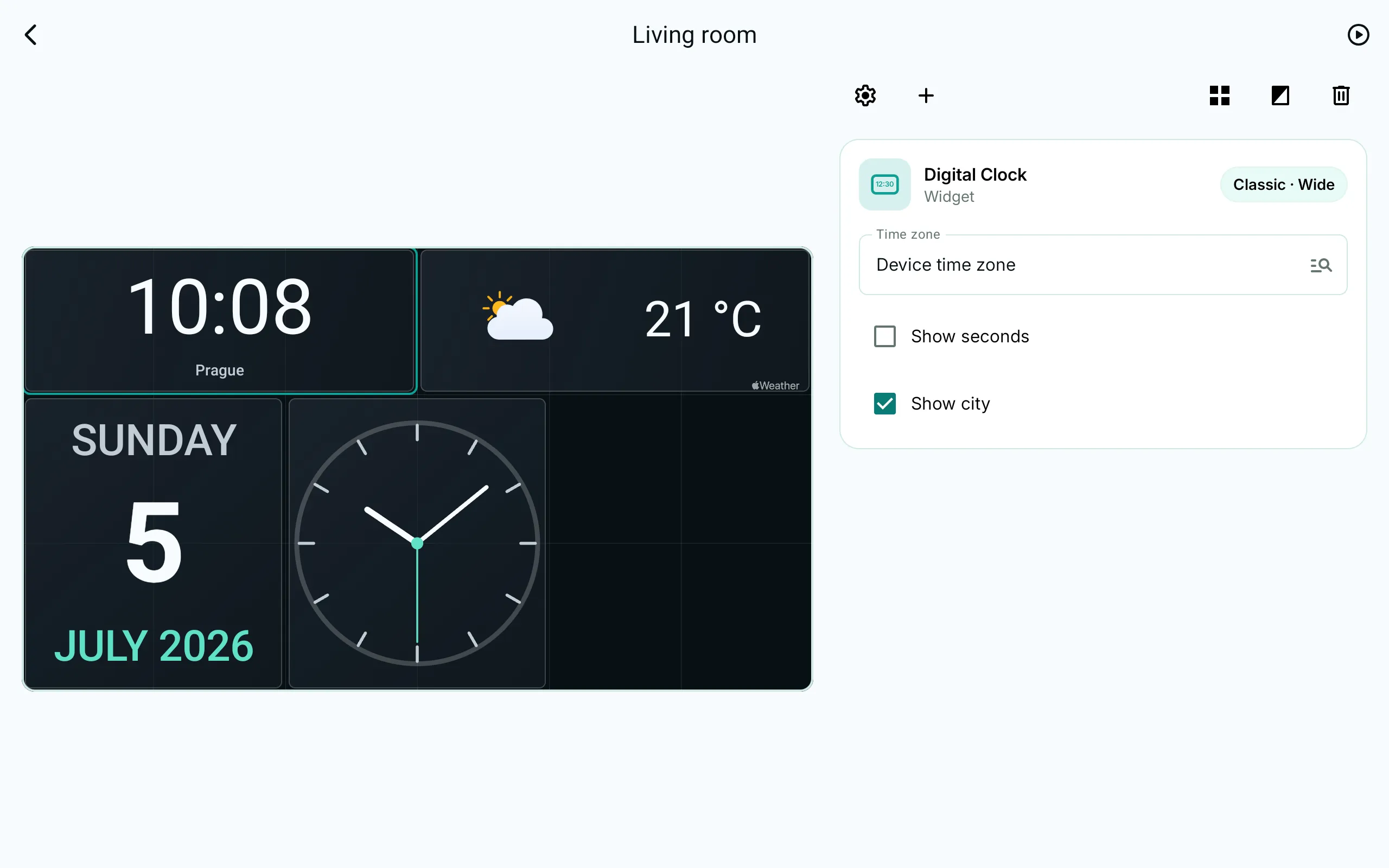
Task: Click the Digital Clock widget icon
Action: click(884, 184)
